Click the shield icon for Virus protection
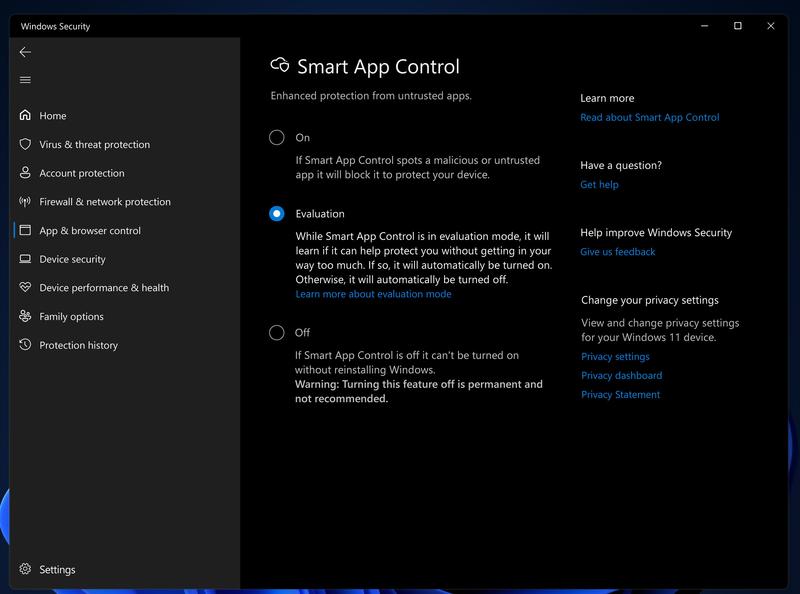 [25, 144]
